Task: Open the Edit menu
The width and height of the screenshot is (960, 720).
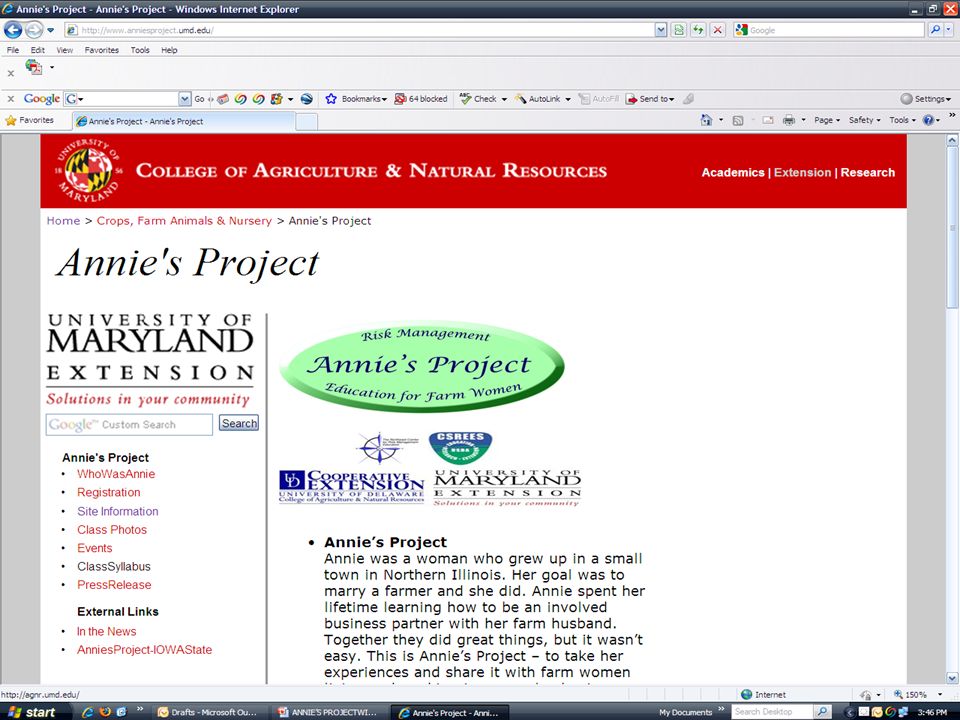Action: [38, 50]
